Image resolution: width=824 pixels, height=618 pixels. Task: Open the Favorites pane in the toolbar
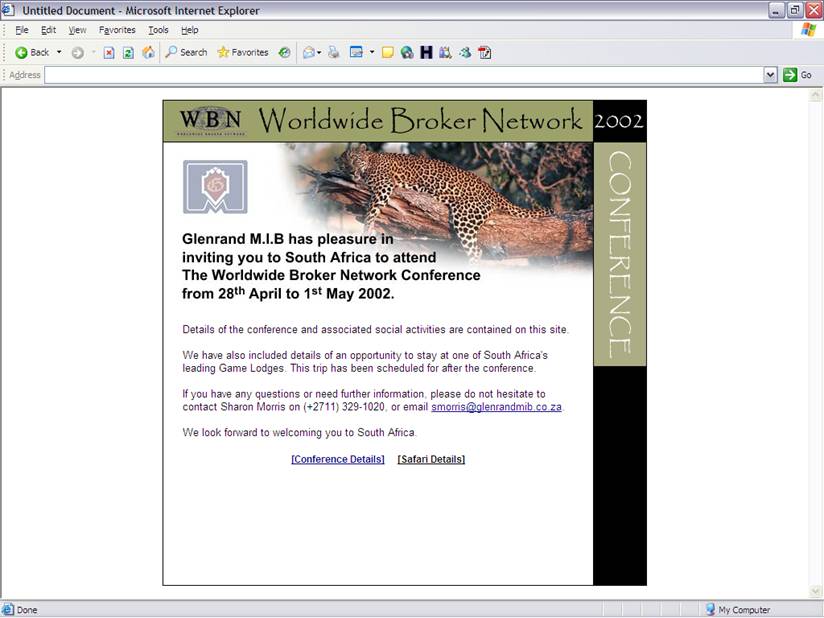click(x=243, y=52)
